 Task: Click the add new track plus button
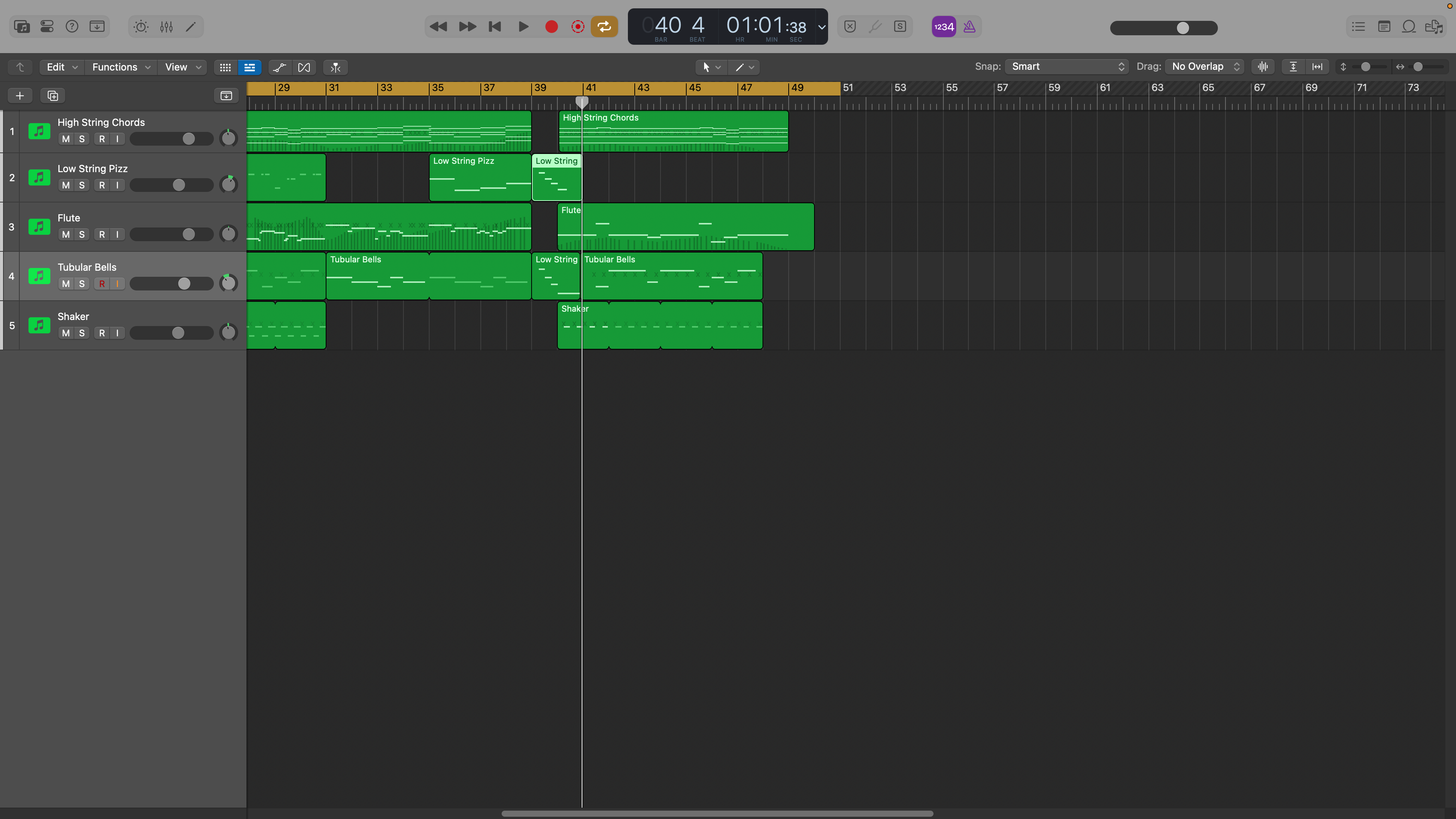click(x=20, y=96)
